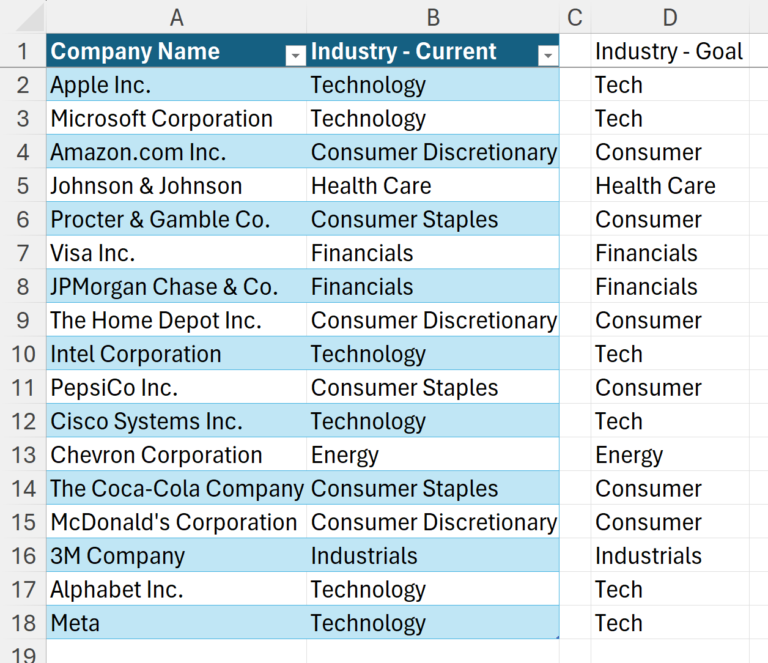Select column B header

click(433, 17)
